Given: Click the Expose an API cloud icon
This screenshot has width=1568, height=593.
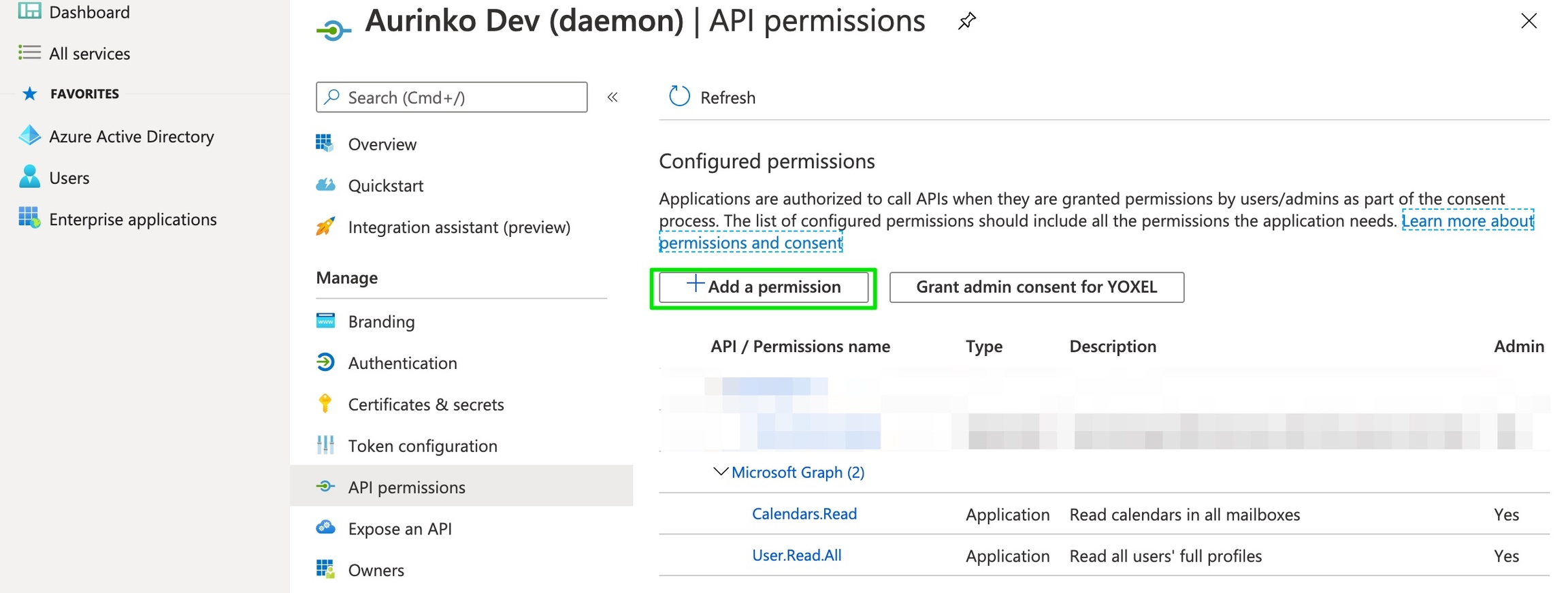Looking at the screenshot, I should coord(325,528).
